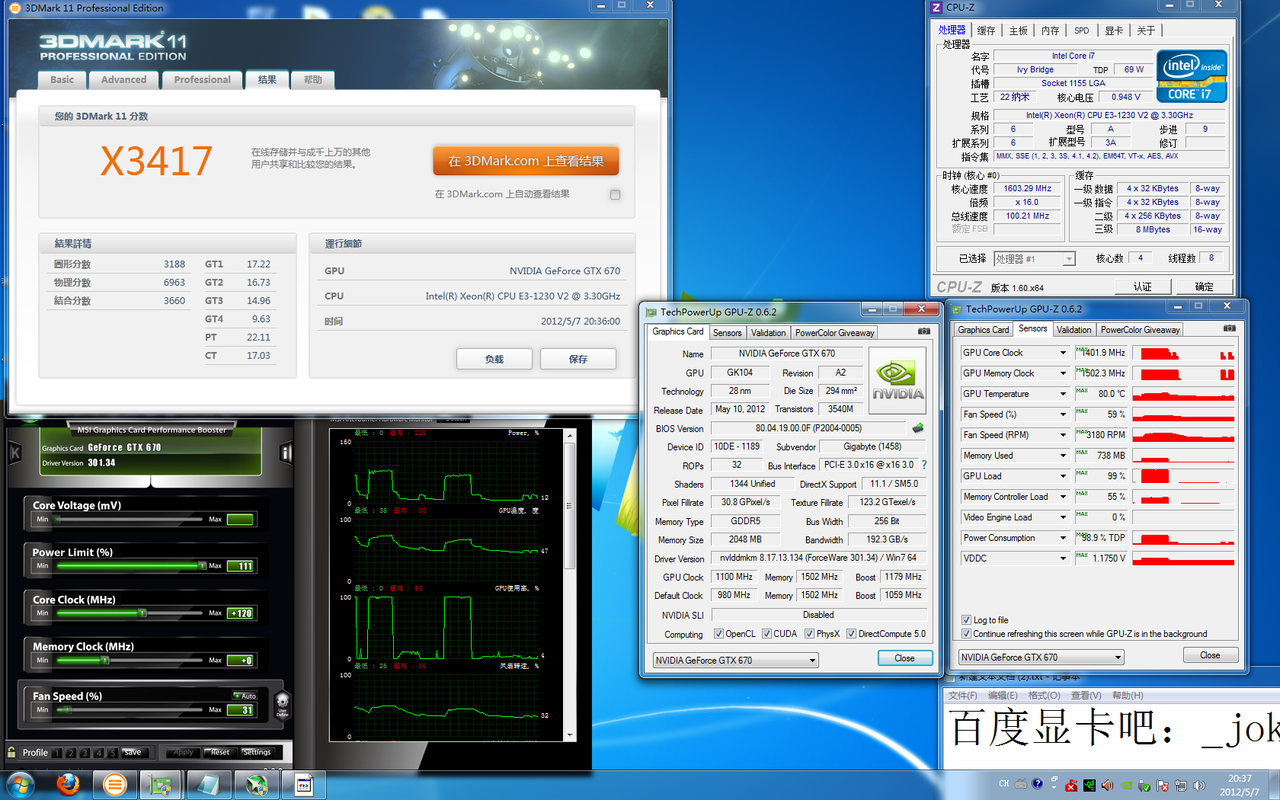Click the CH input language indicator
Image resolution: width=1280 pixels, height=800 pixels.
(1004, 784)
